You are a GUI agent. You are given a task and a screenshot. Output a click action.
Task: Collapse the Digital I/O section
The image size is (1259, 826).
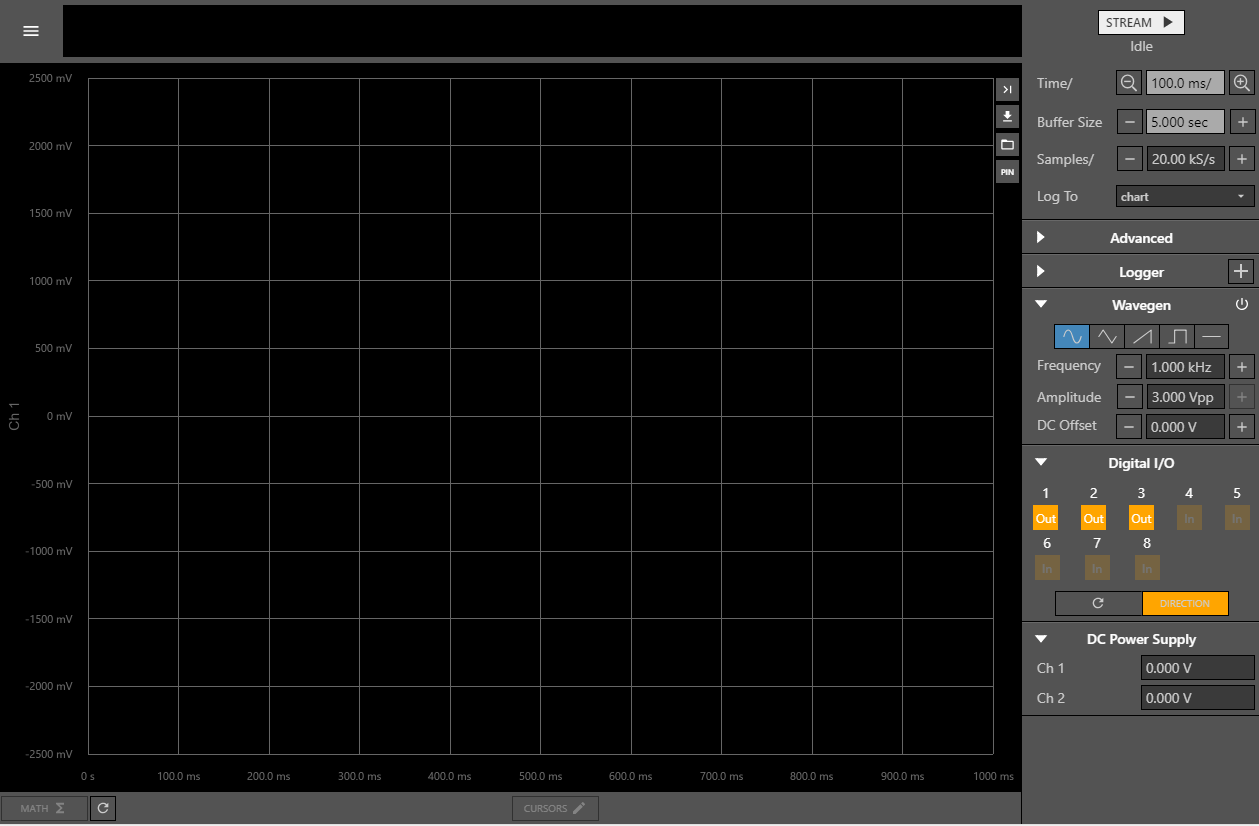[1041, 462]
